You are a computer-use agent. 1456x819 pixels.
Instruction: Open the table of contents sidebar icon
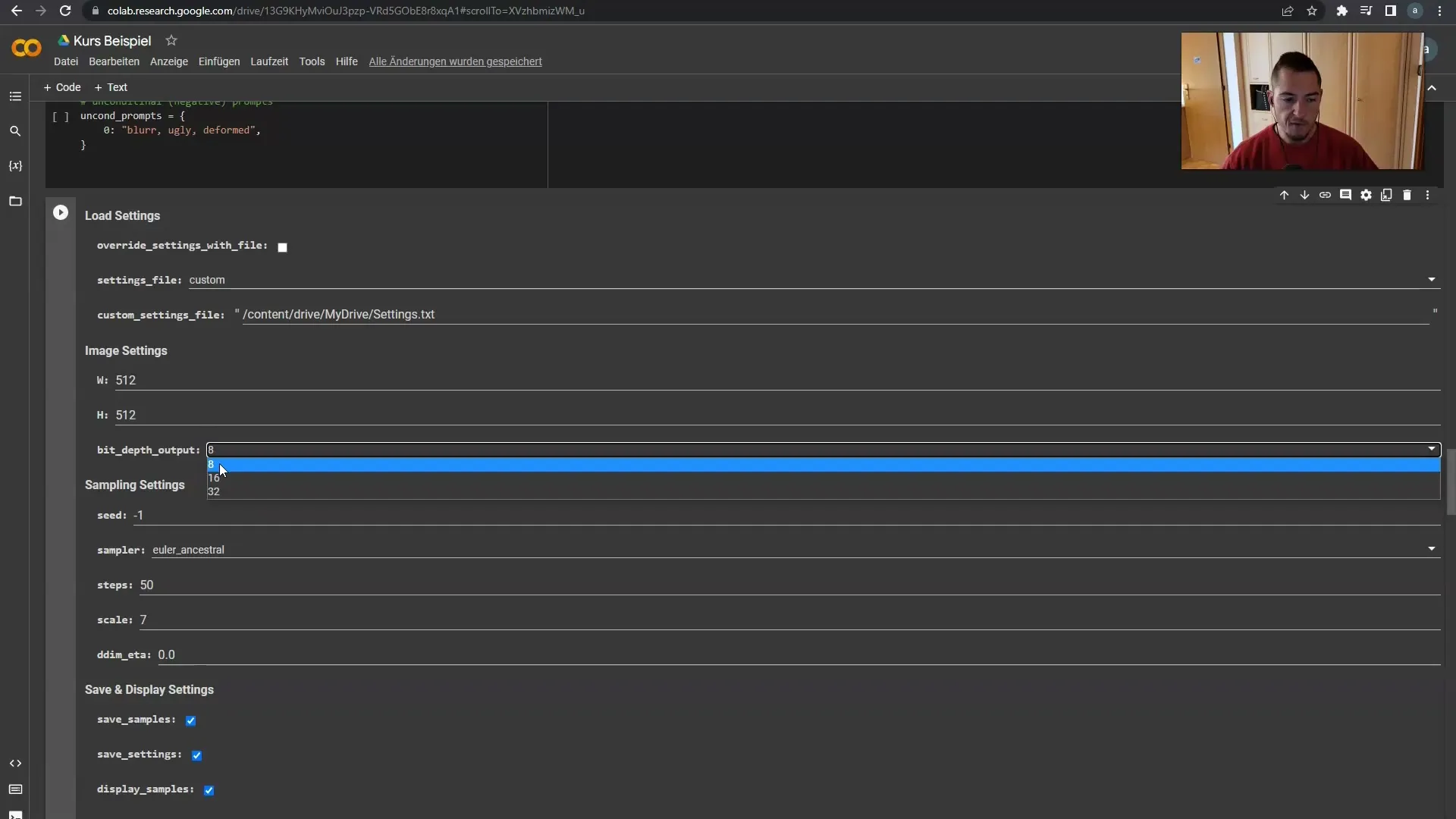15,96
